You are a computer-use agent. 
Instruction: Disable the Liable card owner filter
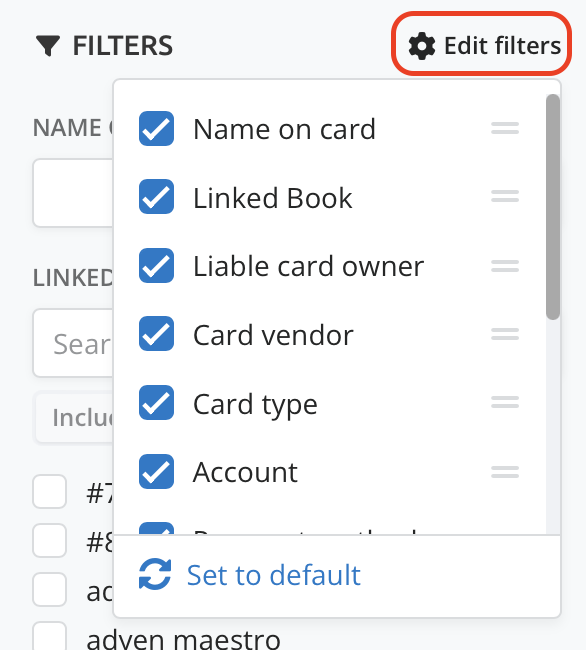point(156,265)
